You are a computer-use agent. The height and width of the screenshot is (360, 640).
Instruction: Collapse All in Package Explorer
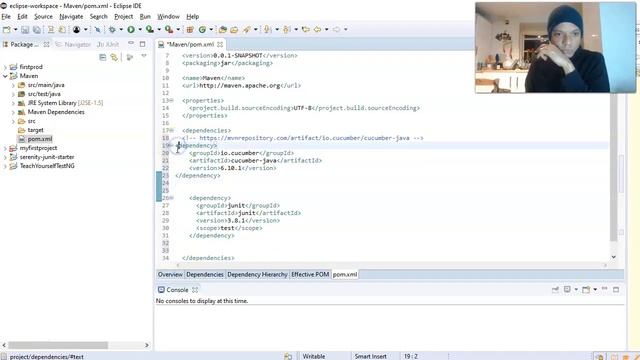point(102,58)
